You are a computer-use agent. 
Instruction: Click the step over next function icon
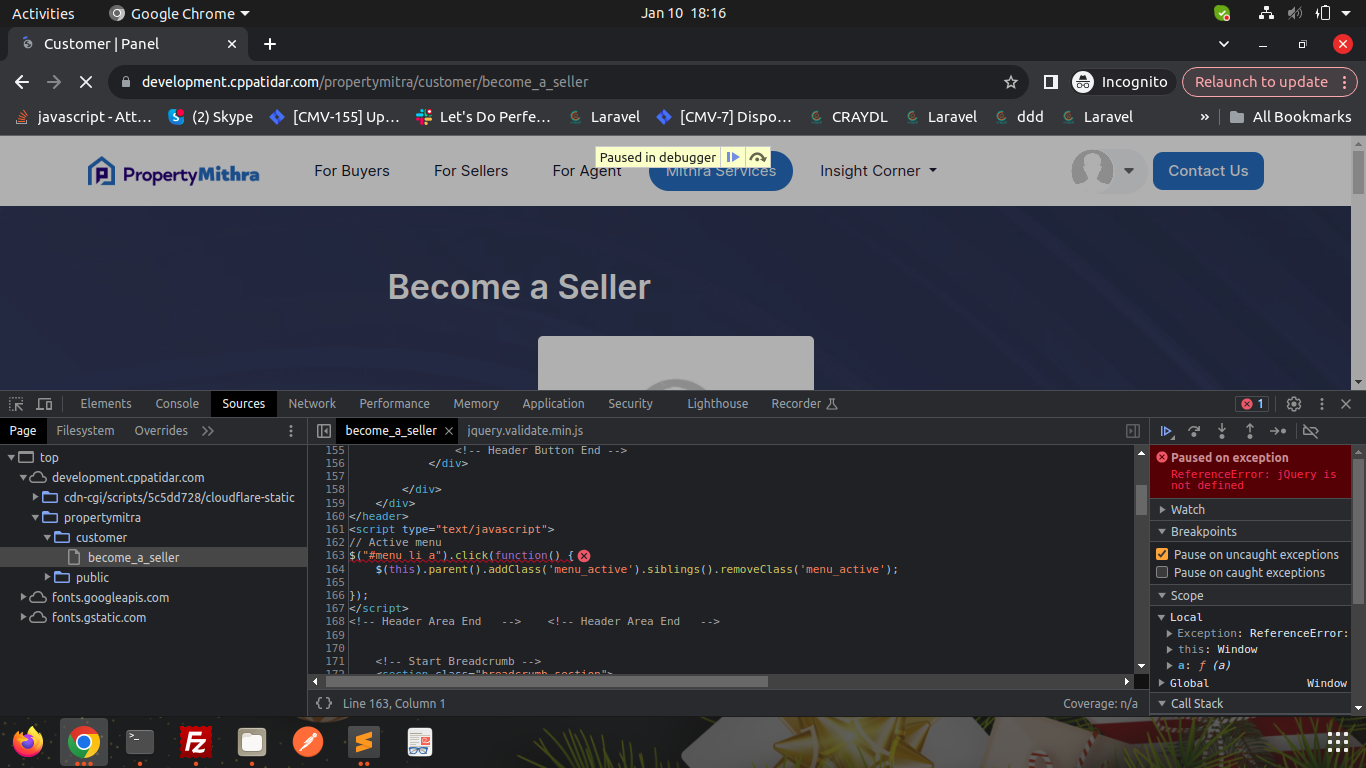[1194, 431]
